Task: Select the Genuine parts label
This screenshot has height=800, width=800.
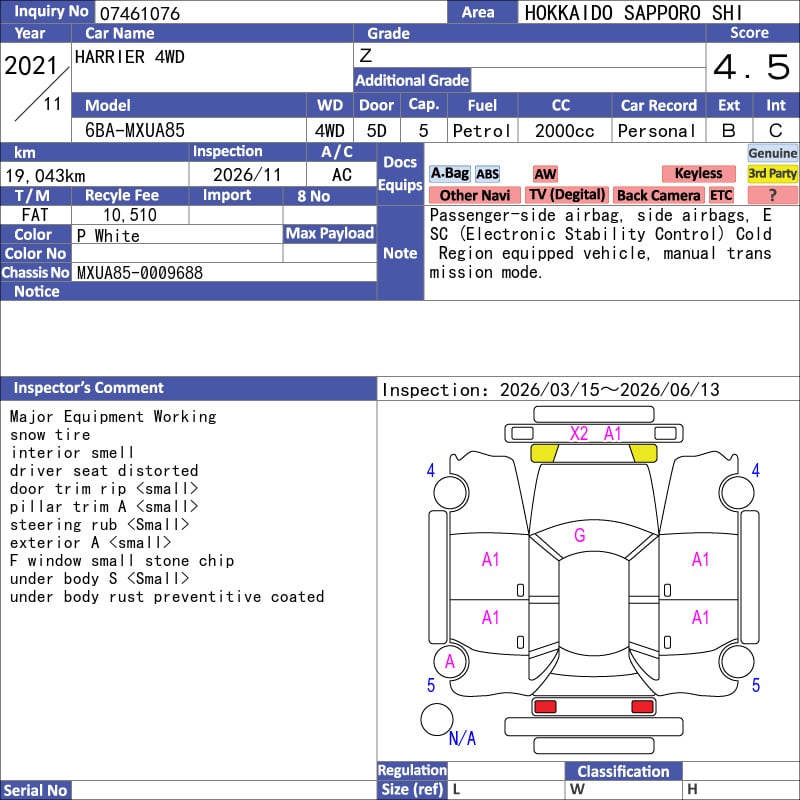Action: point(773,153)
